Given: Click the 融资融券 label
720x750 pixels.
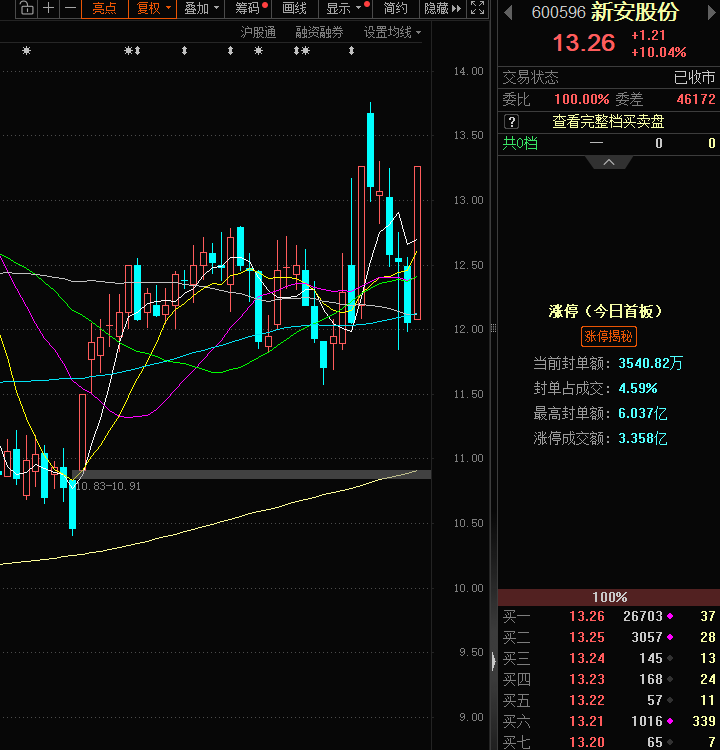Looking at the screenshot, I should coord(319,33).
